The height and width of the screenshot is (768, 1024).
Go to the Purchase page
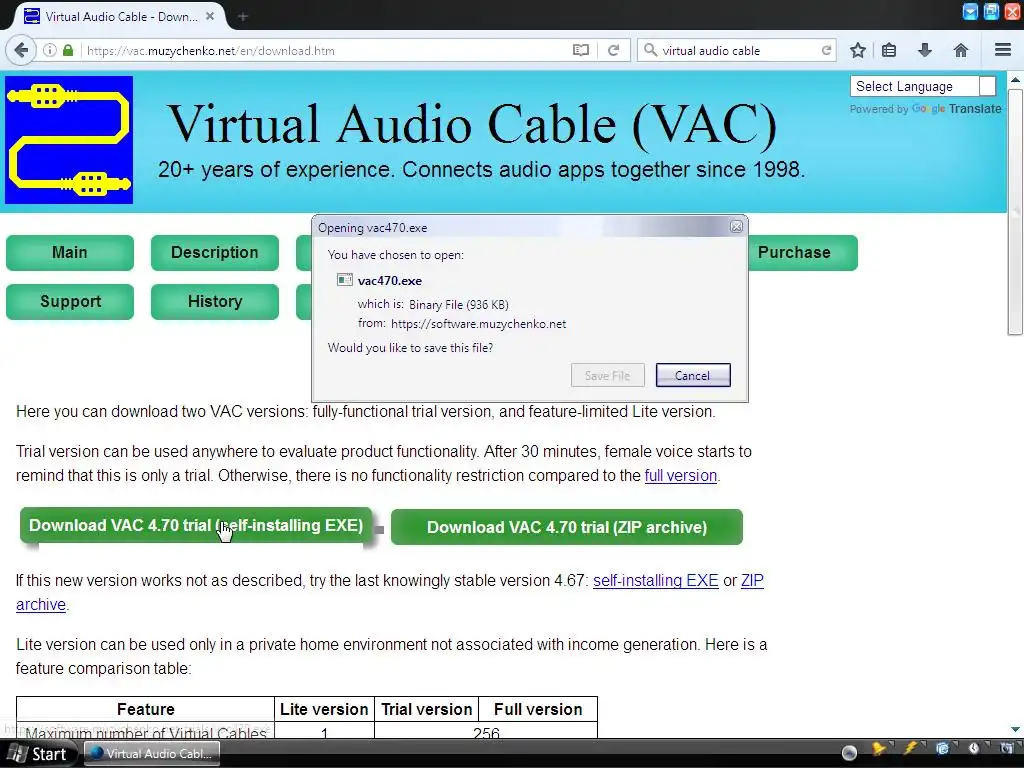802,253
